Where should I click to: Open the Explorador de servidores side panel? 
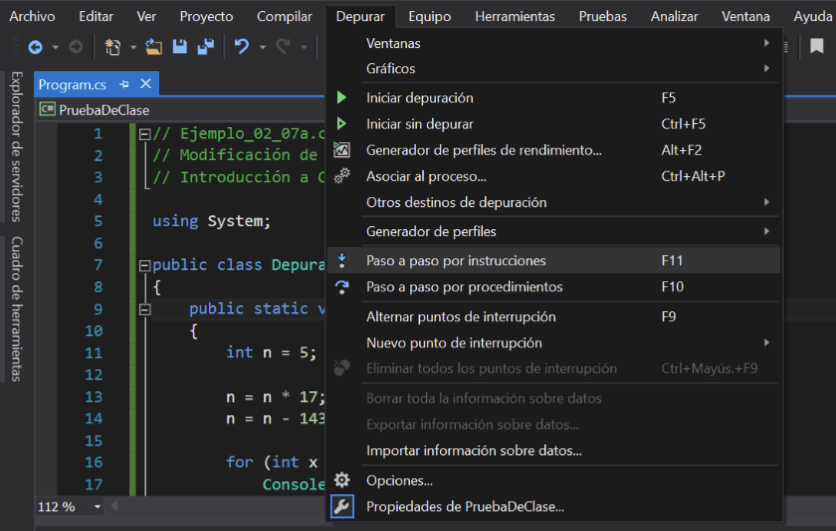17,147
